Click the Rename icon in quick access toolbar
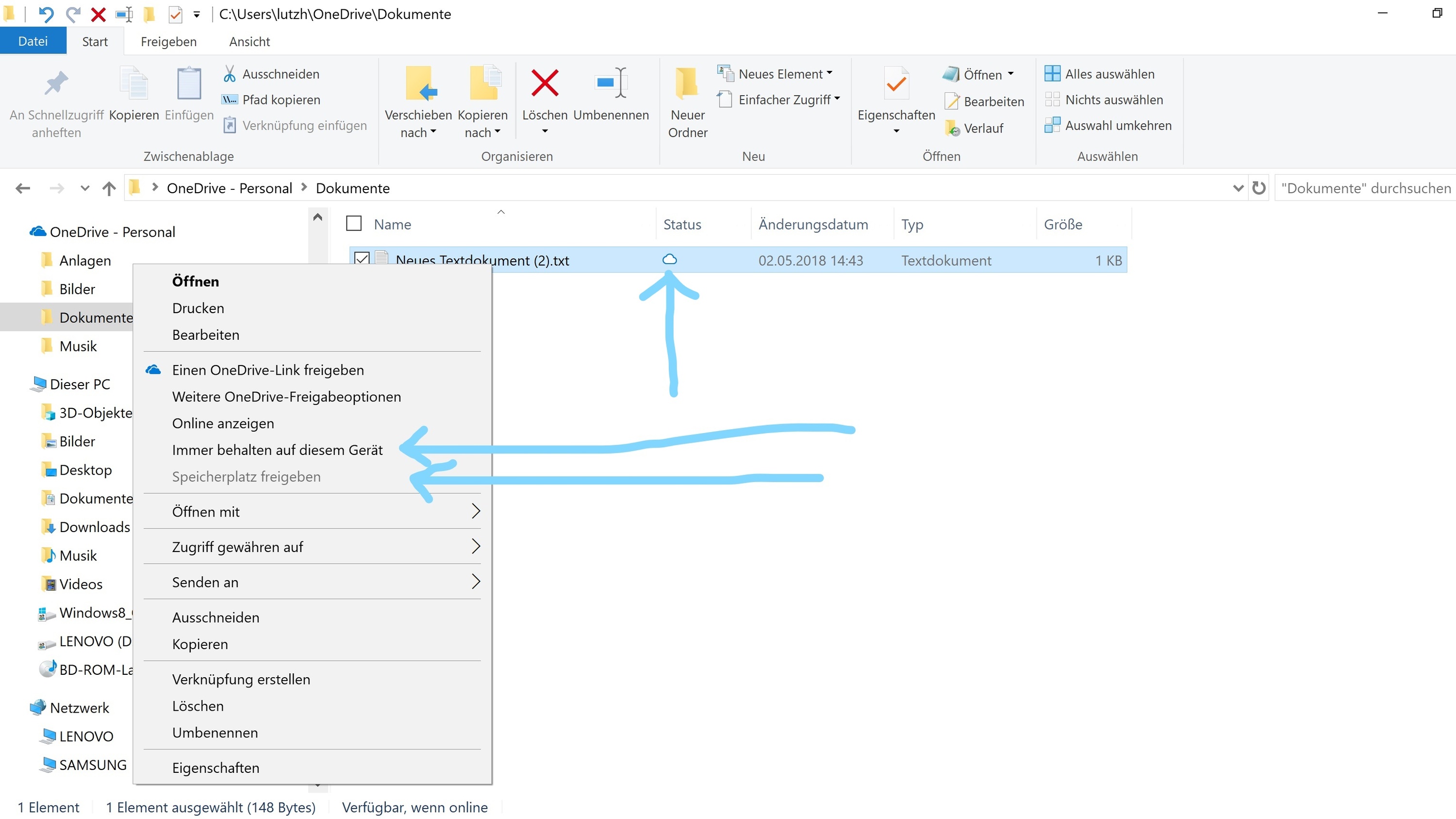Viewport: 1456px width, 819px height. (124, 14)
